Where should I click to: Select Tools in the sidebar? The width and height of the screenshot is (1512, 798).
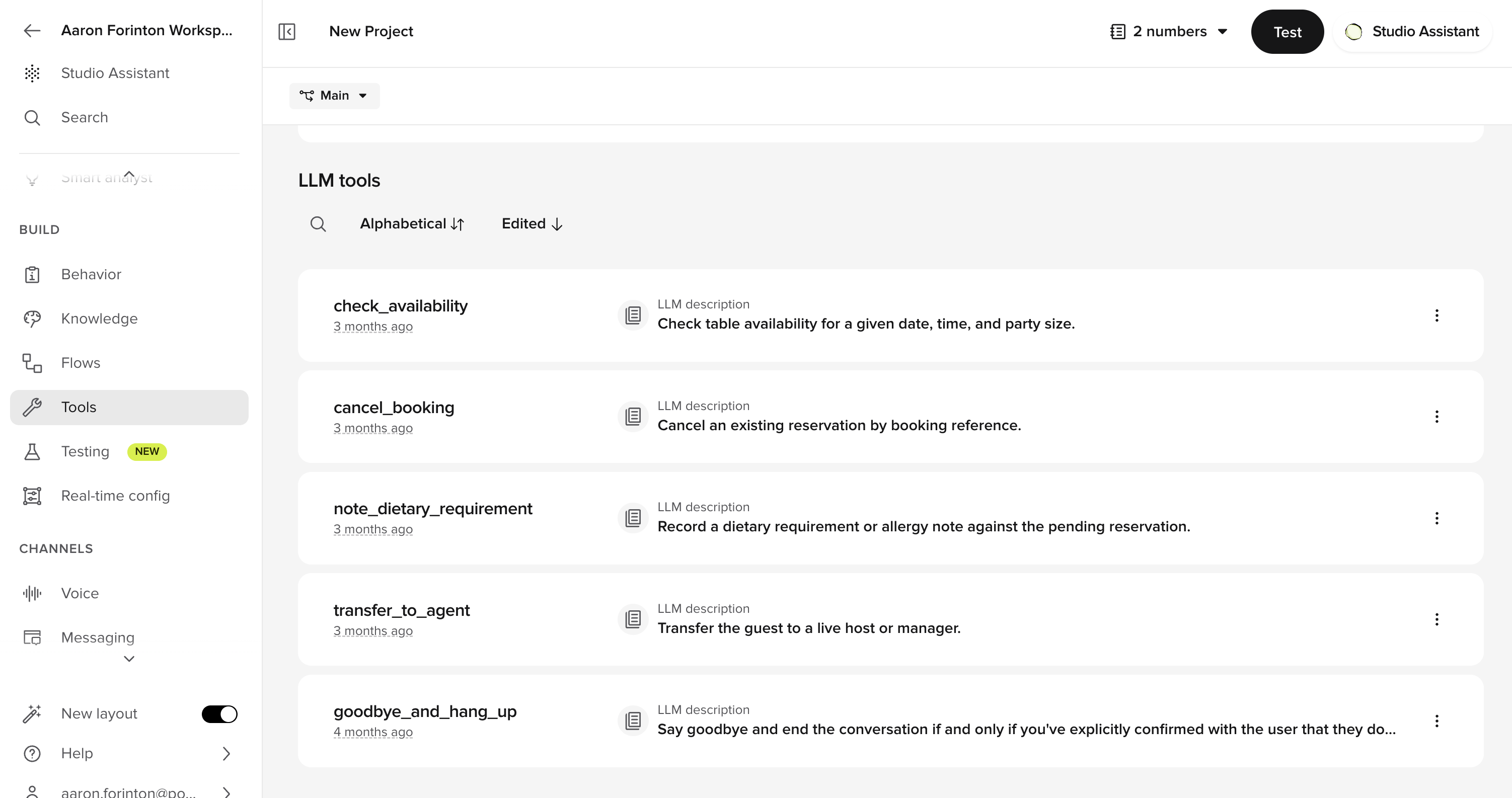[x=129, y=407]
